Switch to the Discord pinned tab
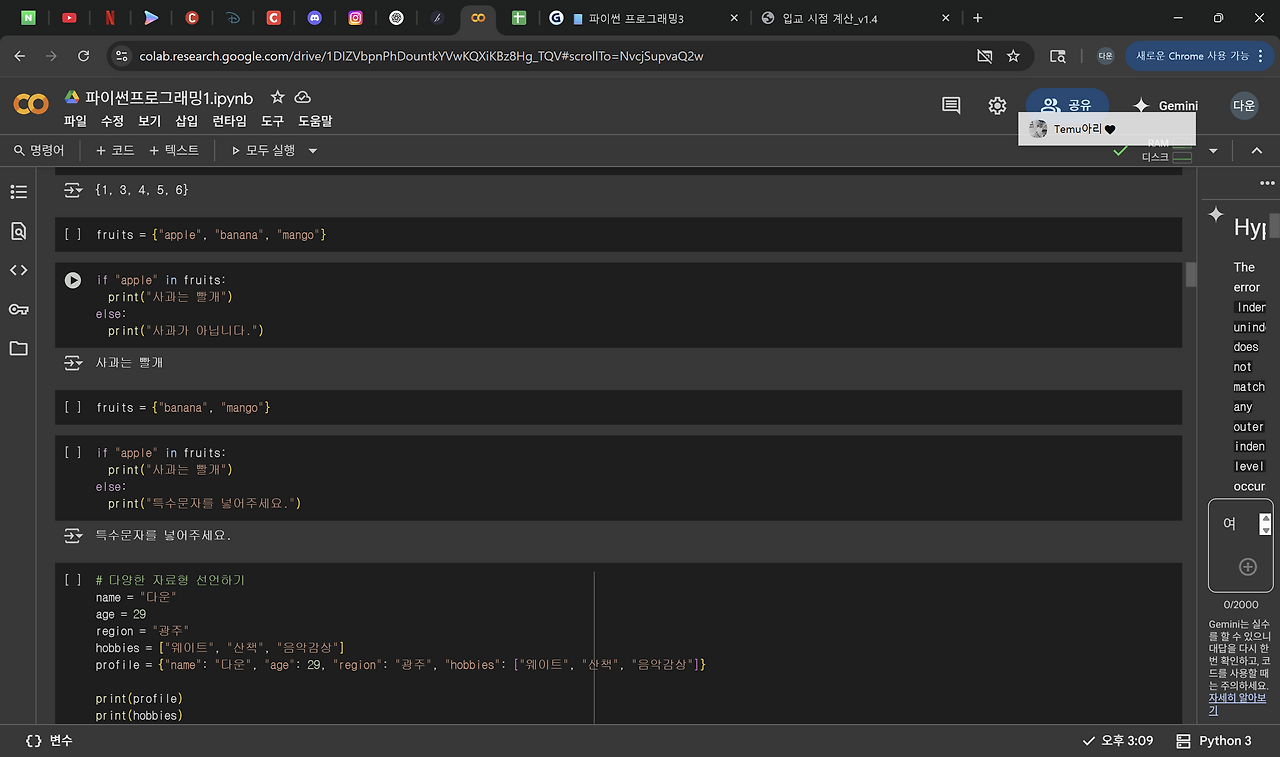Image resolution: width=1280 pixels, height=757 pixels. [x=315, y=18]
